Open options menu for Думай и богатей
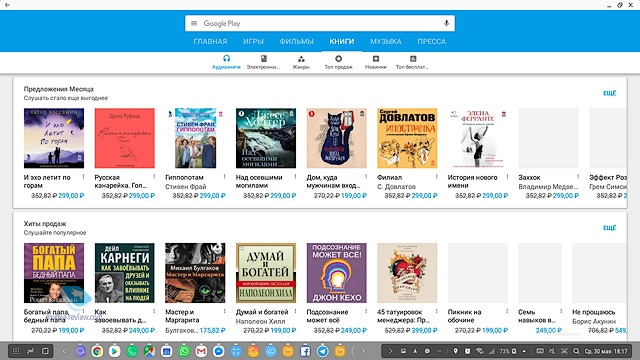640x360 pixels. [296, 311]
